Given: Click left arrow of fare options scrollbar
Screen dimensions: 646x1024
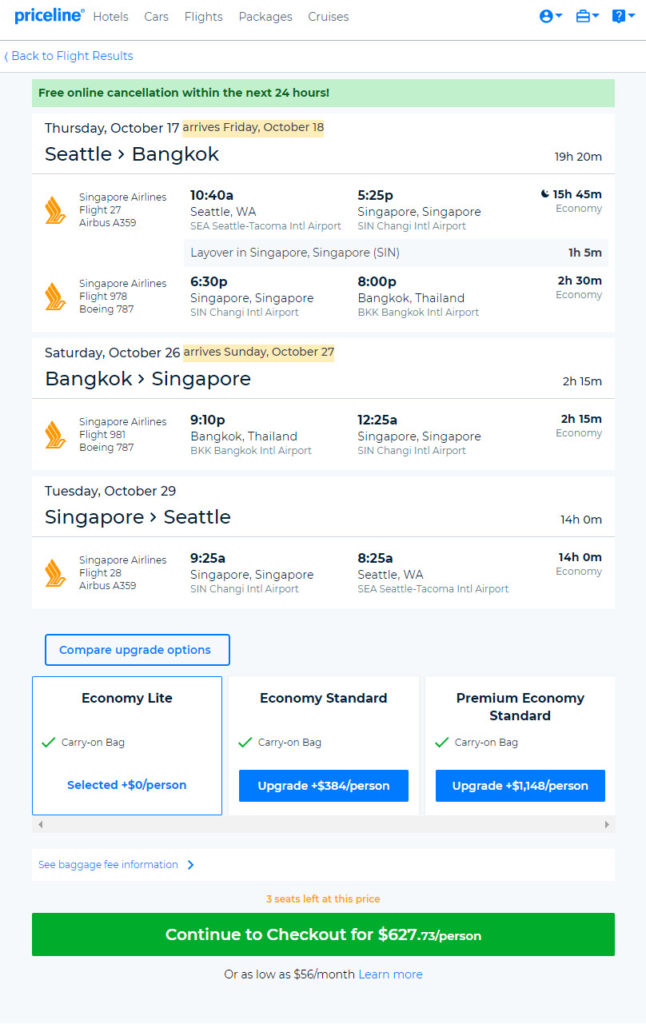Looking at the screenshot, I should (40, 825).
